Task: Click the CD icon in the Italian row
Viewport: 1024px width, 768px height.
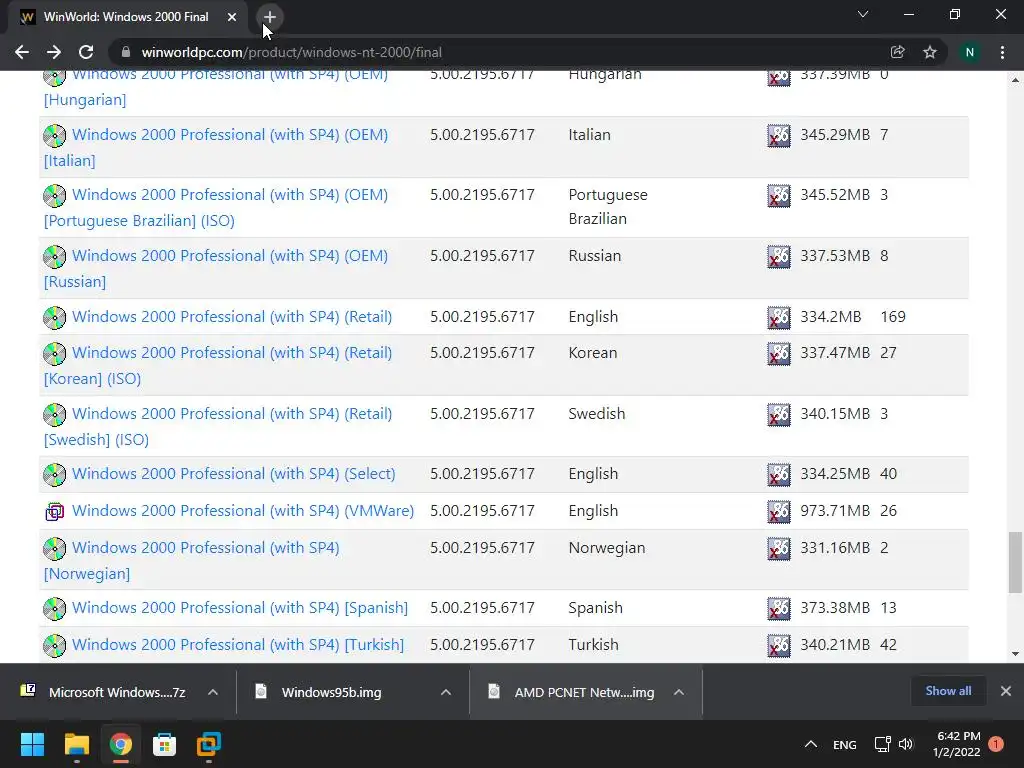Action: click(x=55, y=136)
